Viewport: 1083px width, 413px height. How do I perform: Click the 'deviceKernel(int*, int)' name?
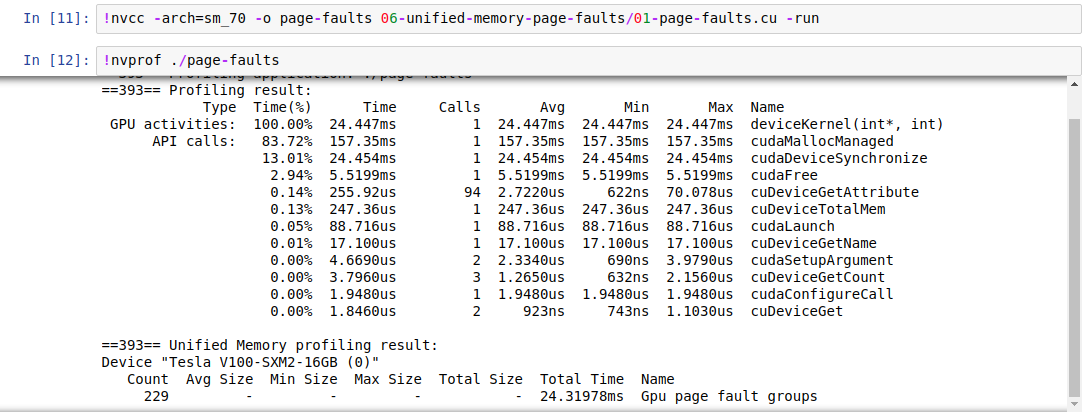click(x=847, y=125)
